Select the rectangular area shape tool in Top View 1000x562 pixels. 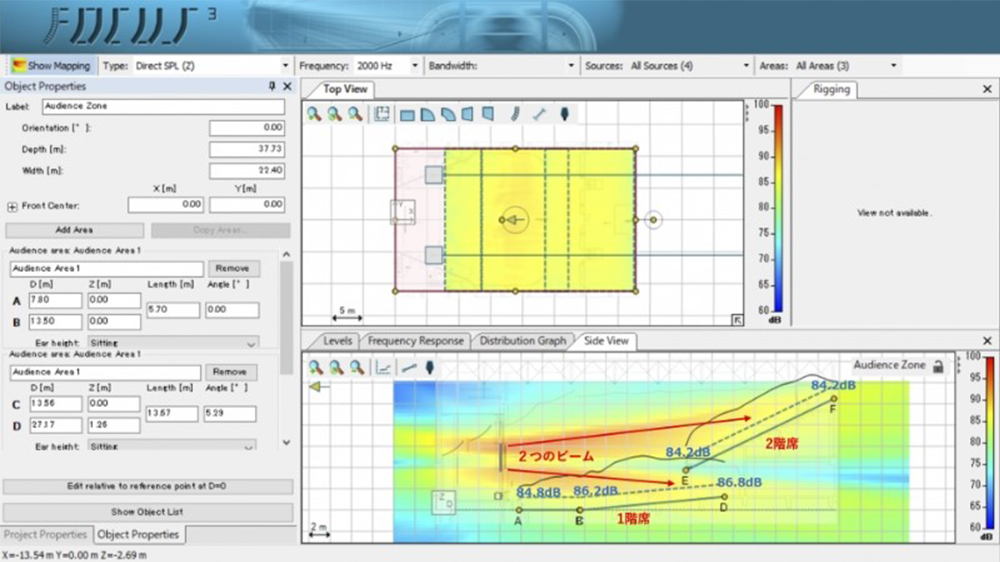[x=408, y=114]
